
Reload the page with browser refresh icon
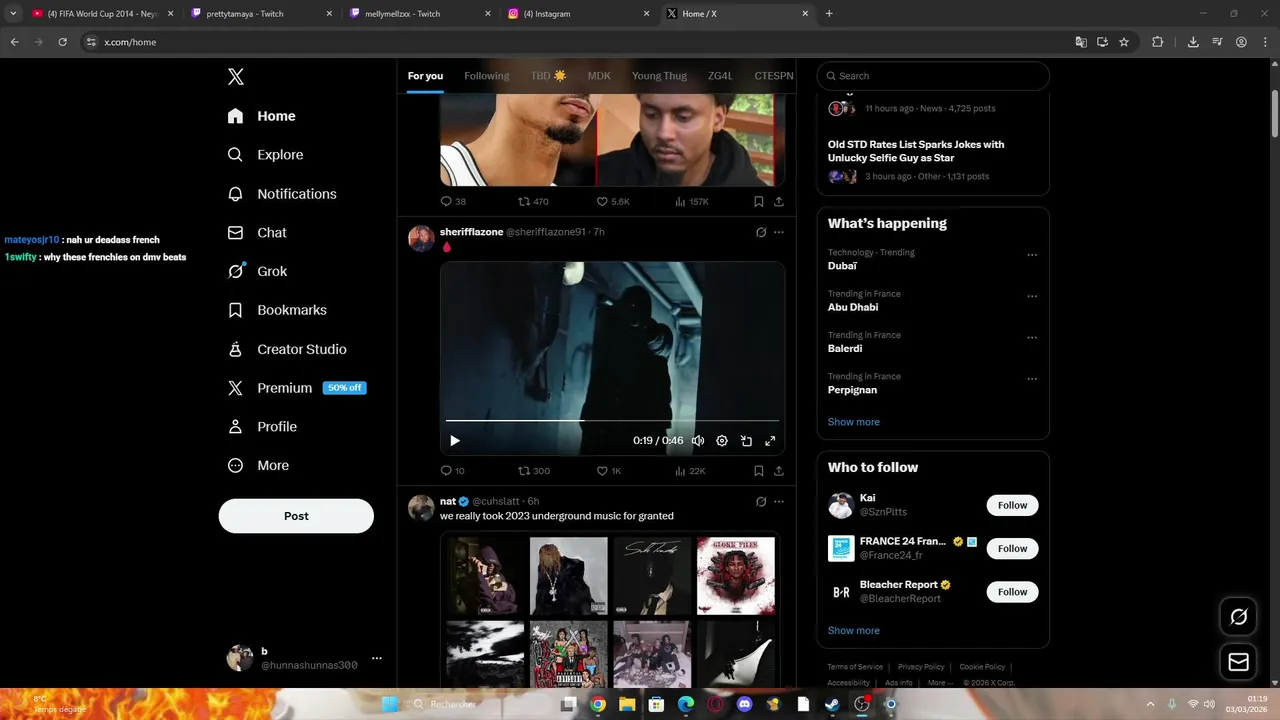62,42
